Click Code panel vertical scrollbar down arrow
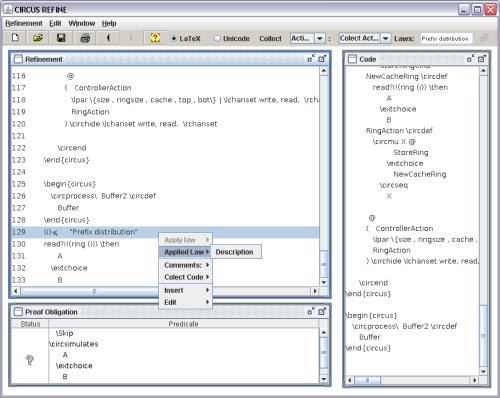Screen dimensions: 500x398 pyautogui.click(x=483, y=371)
